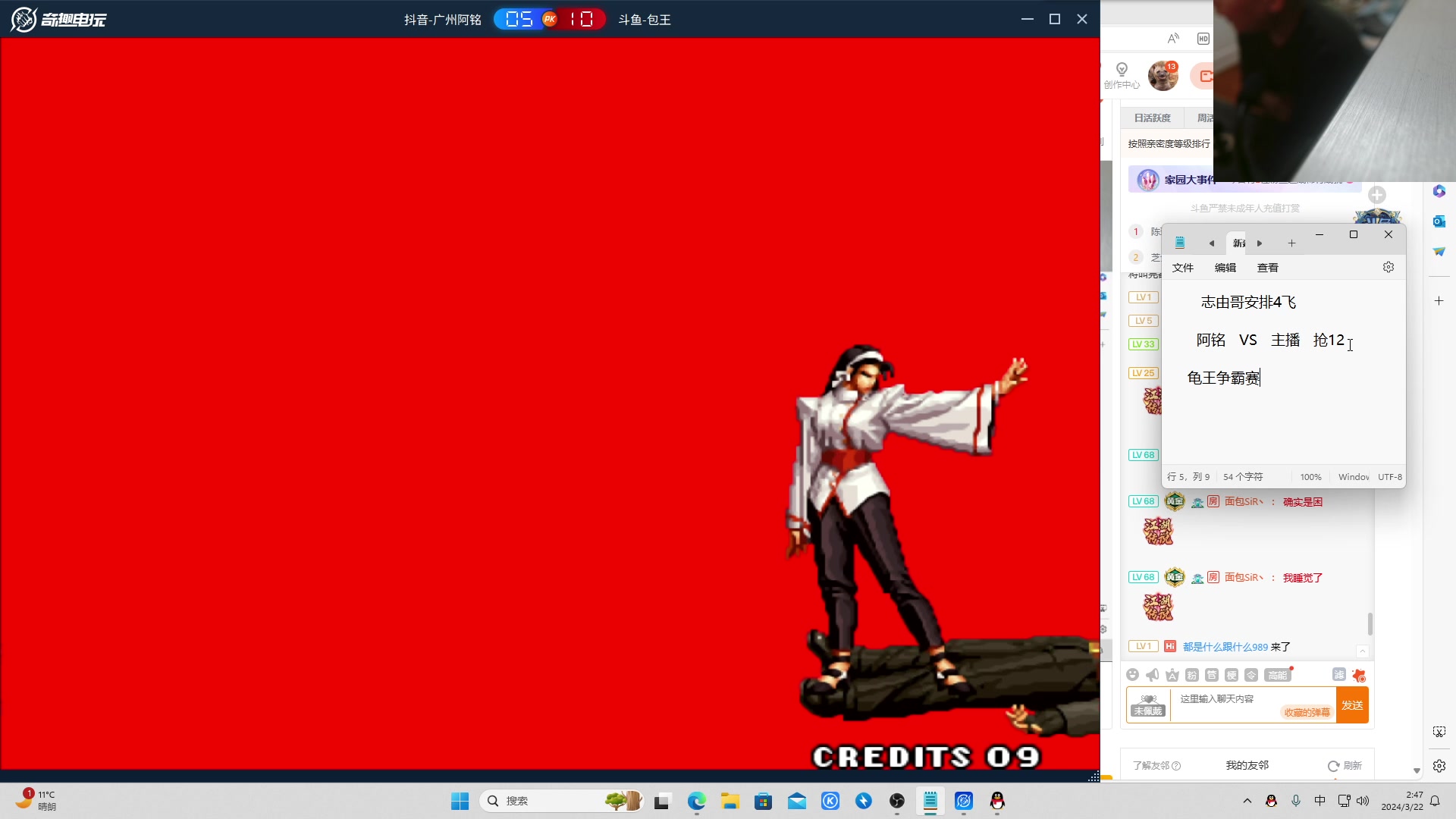Click the 54 个字符 count in status bar
This screenshot has height=819, width=1456.
pos(1243,477)
